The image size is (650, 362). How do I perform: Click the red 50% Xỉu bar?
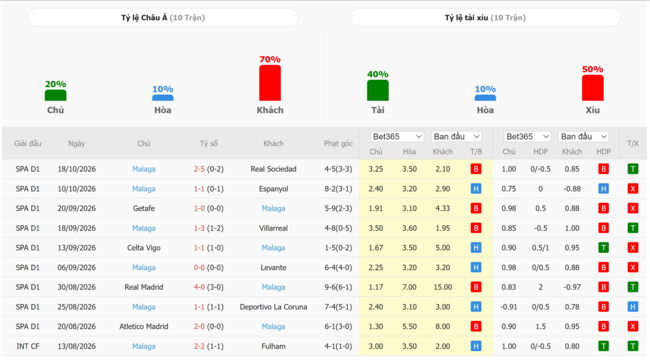click(x=592, y=88)
